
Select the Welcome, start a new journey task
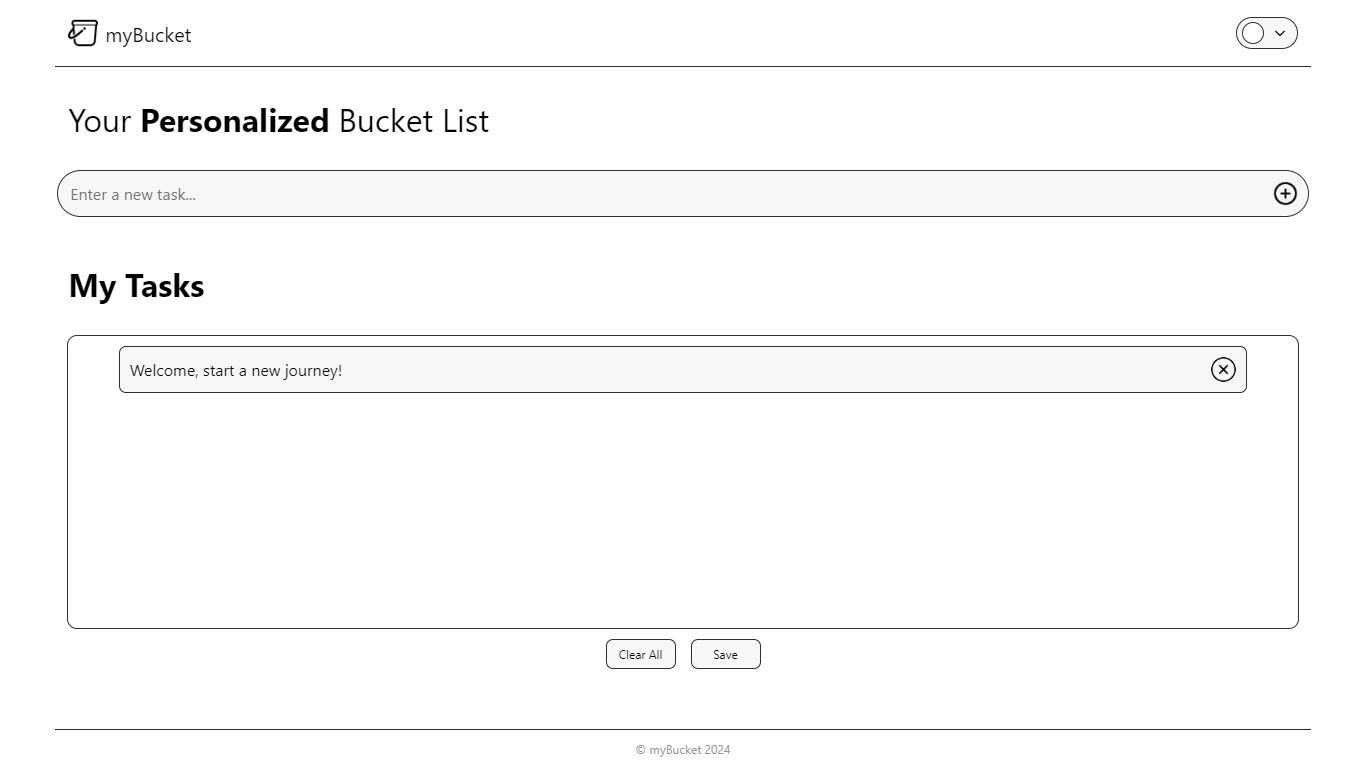click(x=683, y=370)
